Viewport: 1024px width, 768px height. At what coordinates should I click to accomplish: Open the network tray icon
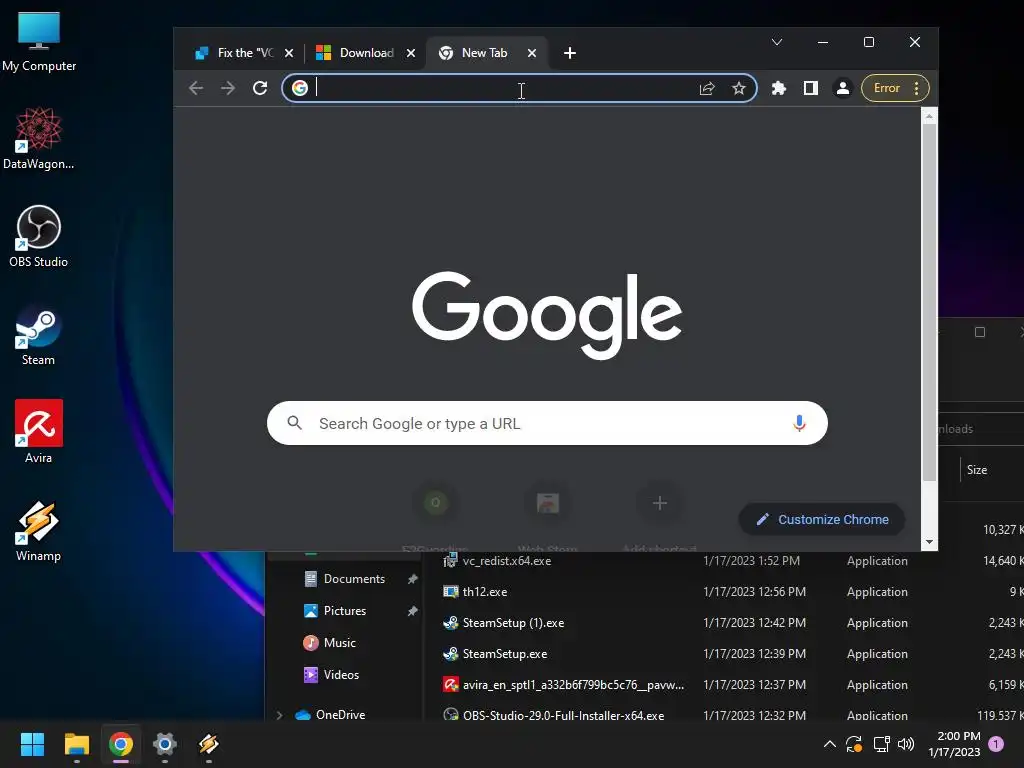882,744
